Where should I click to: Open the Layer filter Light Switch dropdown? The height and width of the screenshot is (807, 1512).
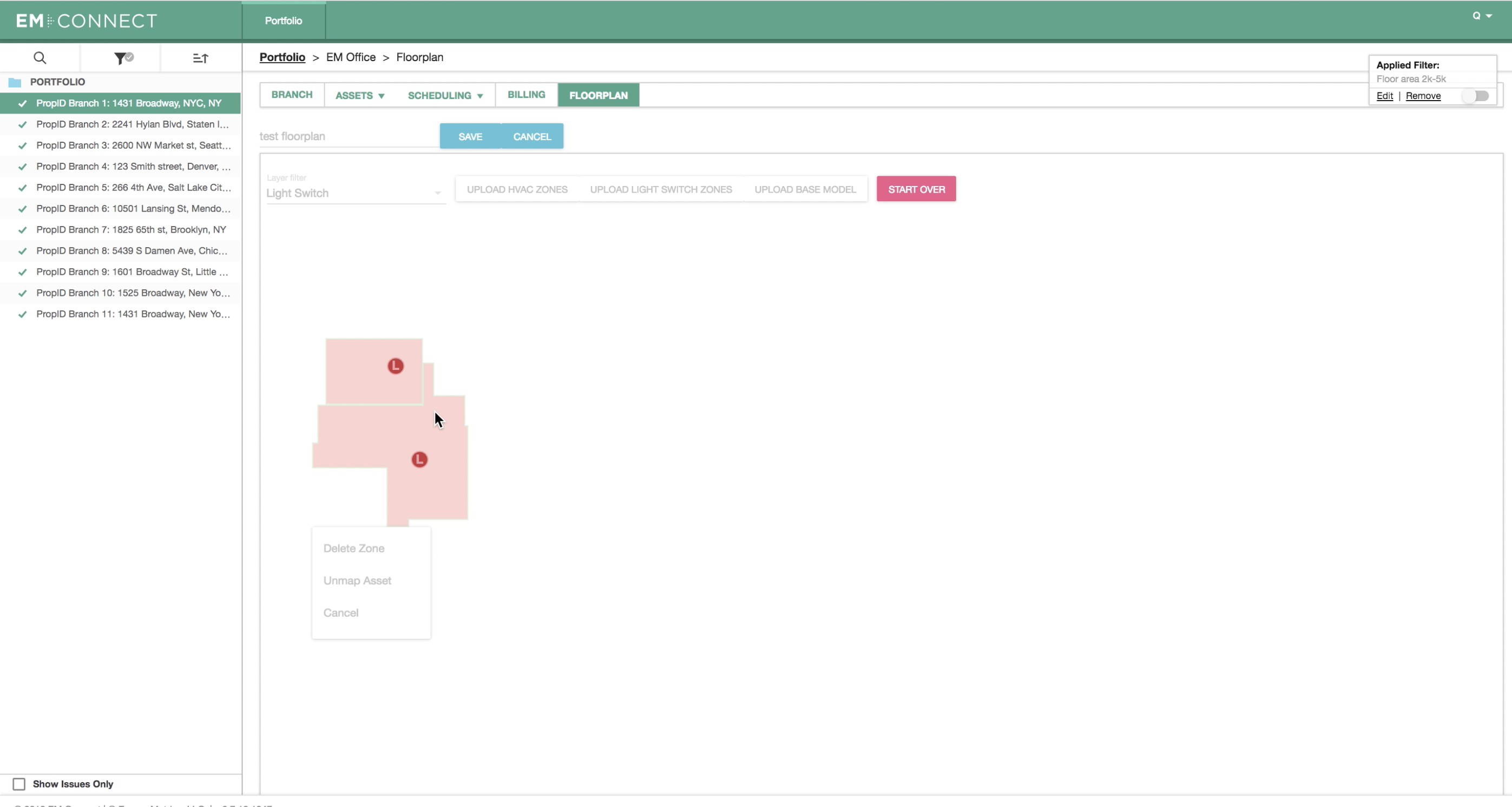pyautogui.click(x=355, y=193)
